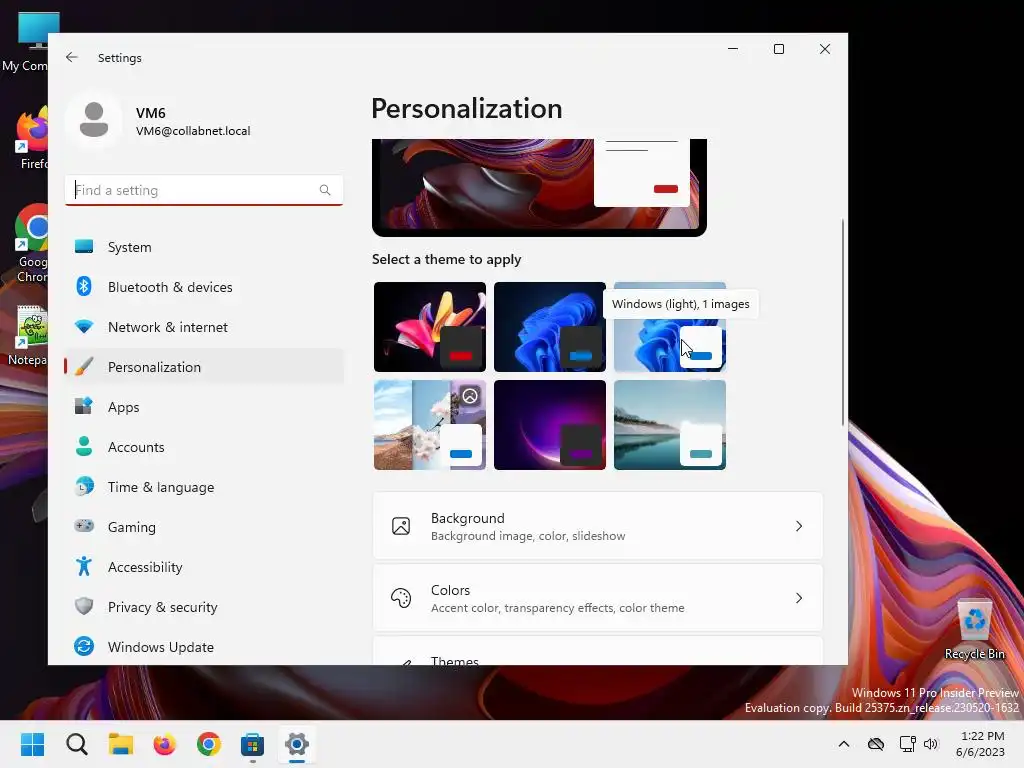The height and width of the screenshot is (768, 1024).
Task: Open Gaming controller icon
Action: coord(84,526)
